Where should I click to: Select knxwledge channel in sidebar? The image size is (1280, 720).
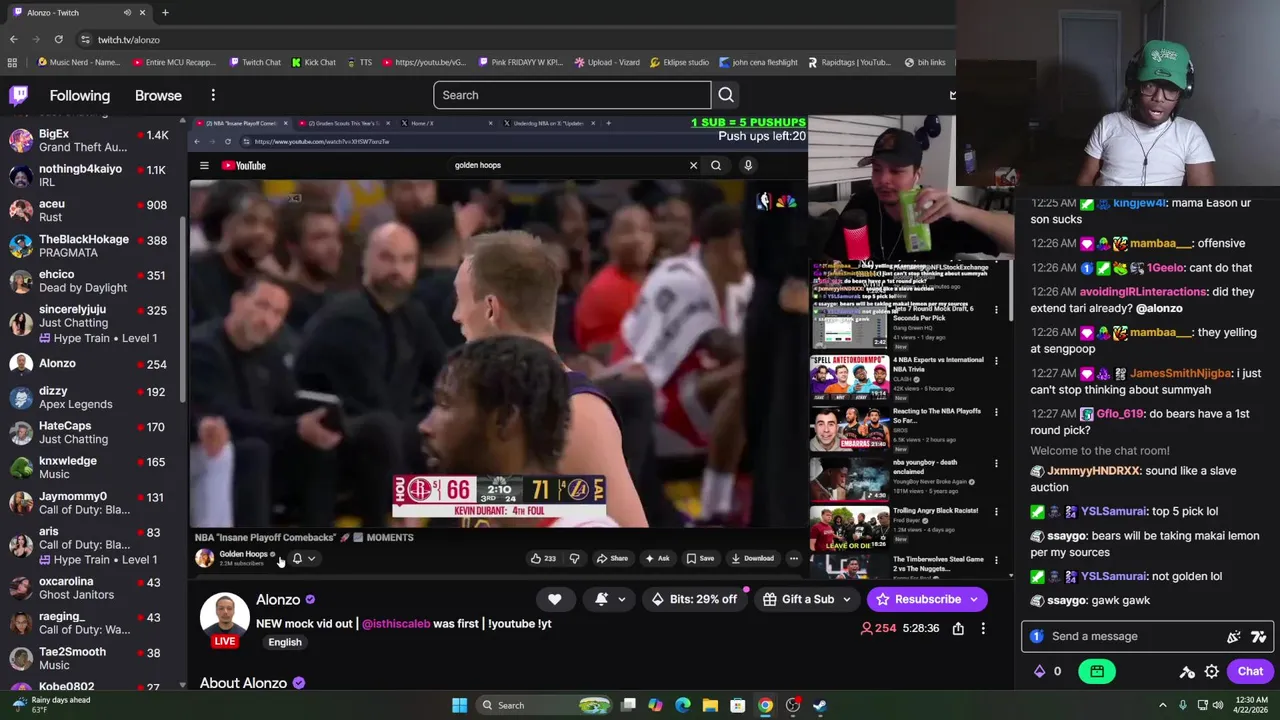click(x=90, y=467)
